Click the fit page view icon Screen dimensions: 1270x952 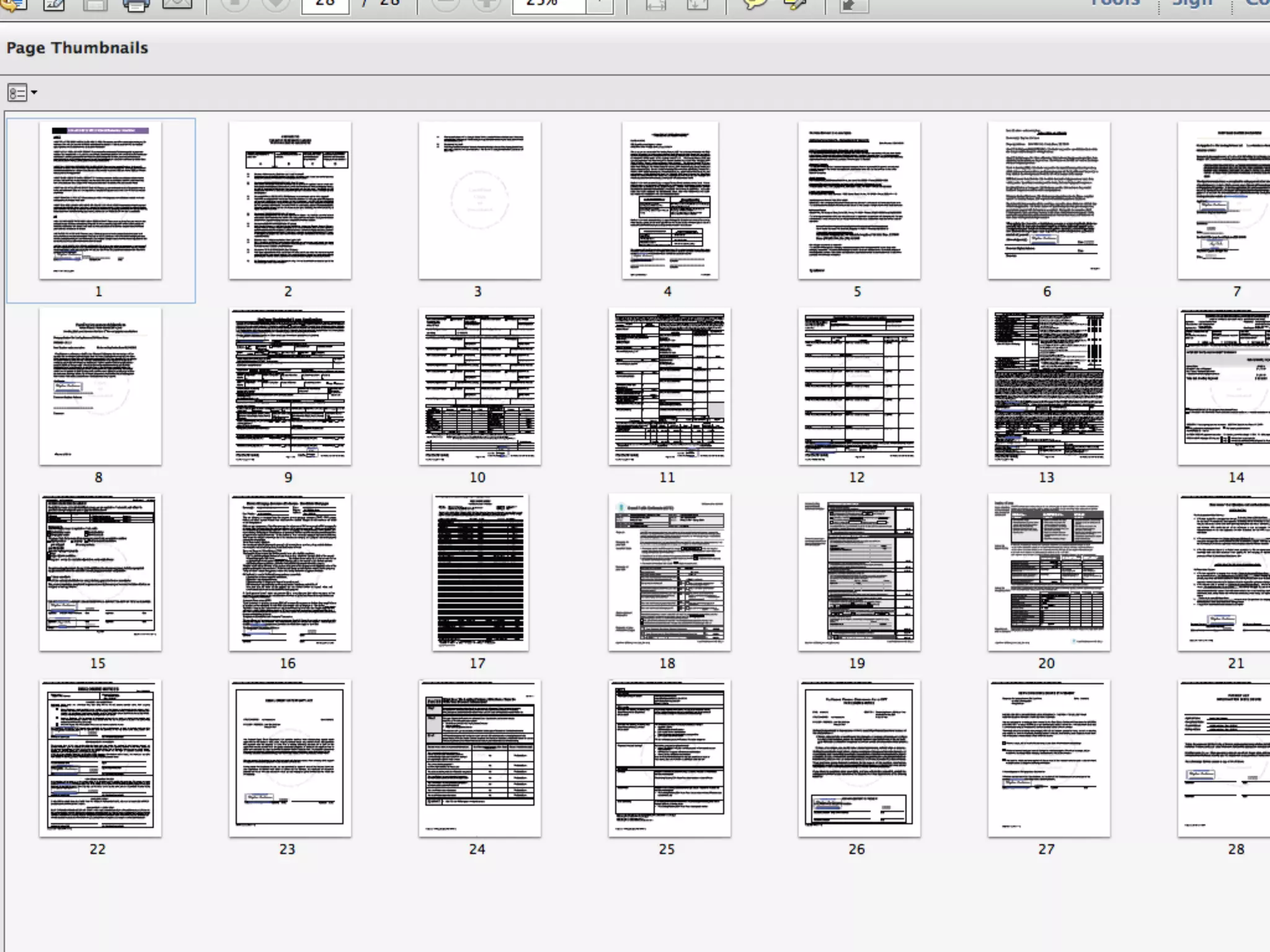(x=697, y=5)
